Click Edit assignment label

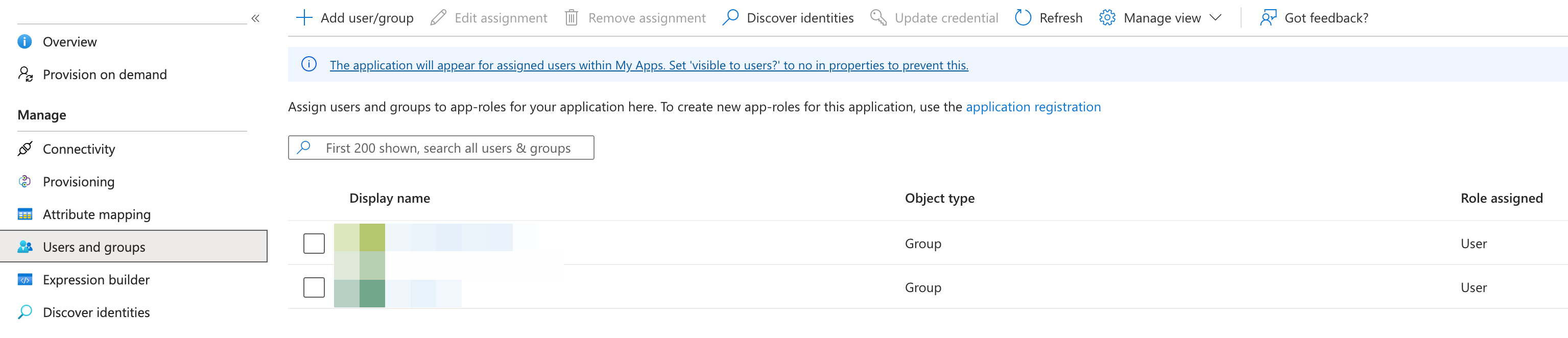pyautogui.click(x=501, y=18)
